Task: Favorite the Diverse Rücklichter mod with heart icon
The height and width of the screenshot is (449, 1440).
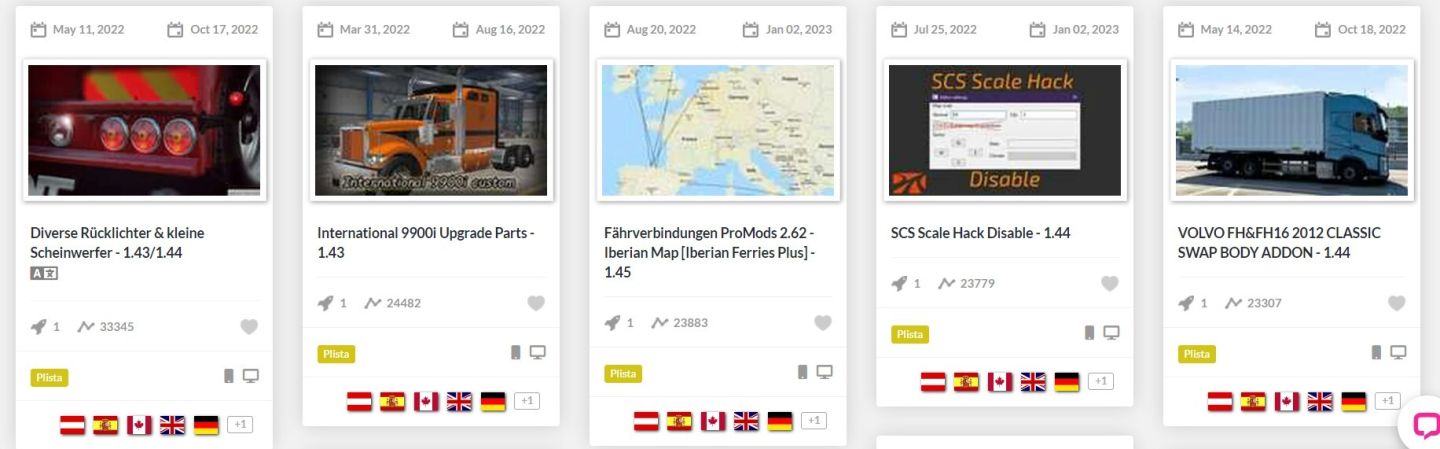Action: click(249, 327)
